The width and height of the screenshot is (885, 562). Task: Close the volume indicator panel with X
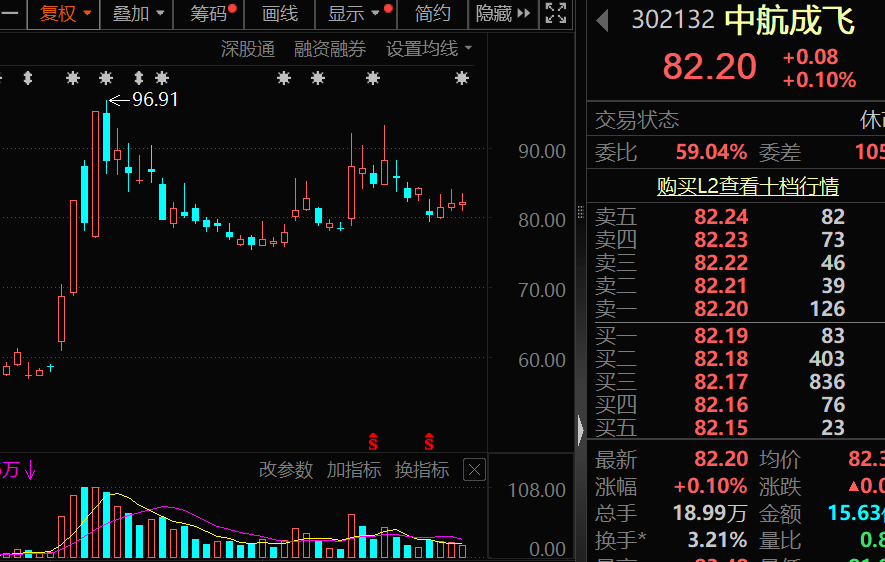[x=475, y=469]
